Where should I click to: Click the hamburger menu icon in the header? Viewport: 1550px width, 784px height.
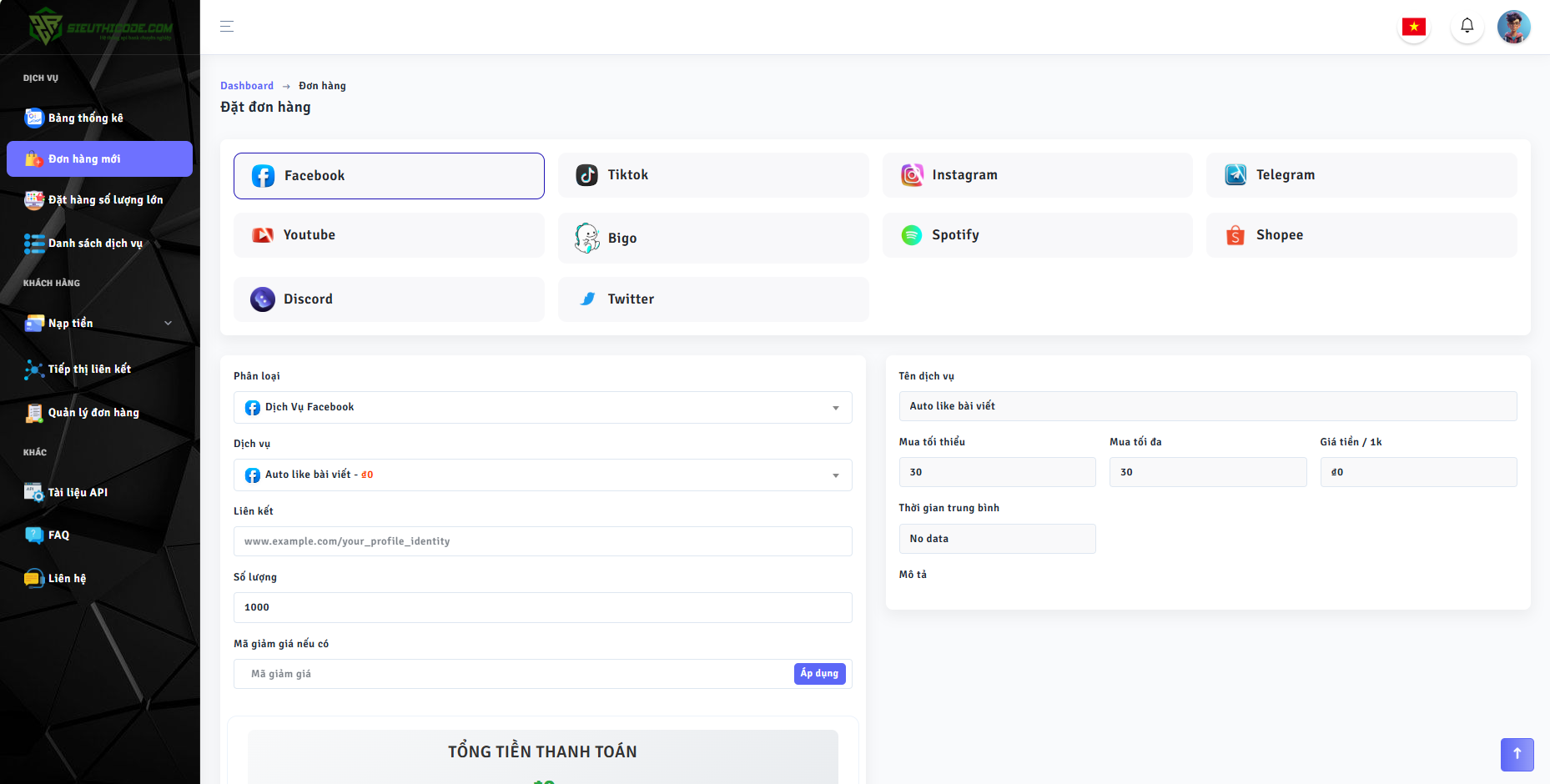[x=227, y=27]
